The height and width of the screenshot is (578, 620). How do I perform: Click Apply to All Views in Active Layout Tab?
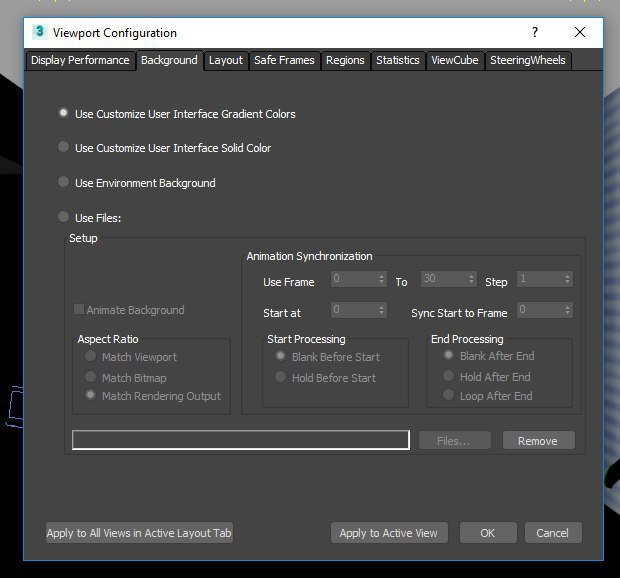[139, 533]
